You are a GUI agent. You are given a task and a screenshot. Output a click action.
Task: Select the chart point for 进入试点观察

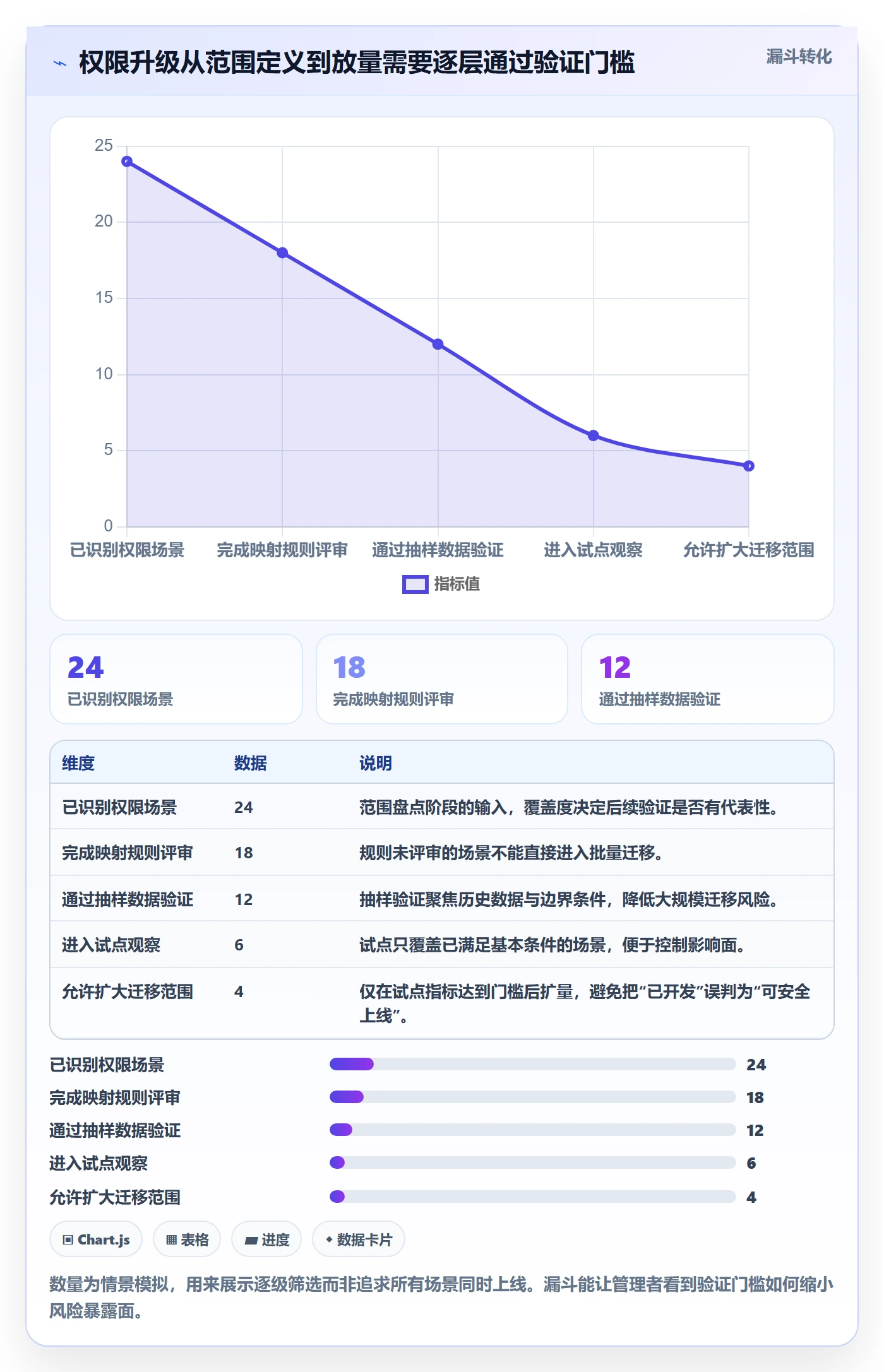[593, 435]
